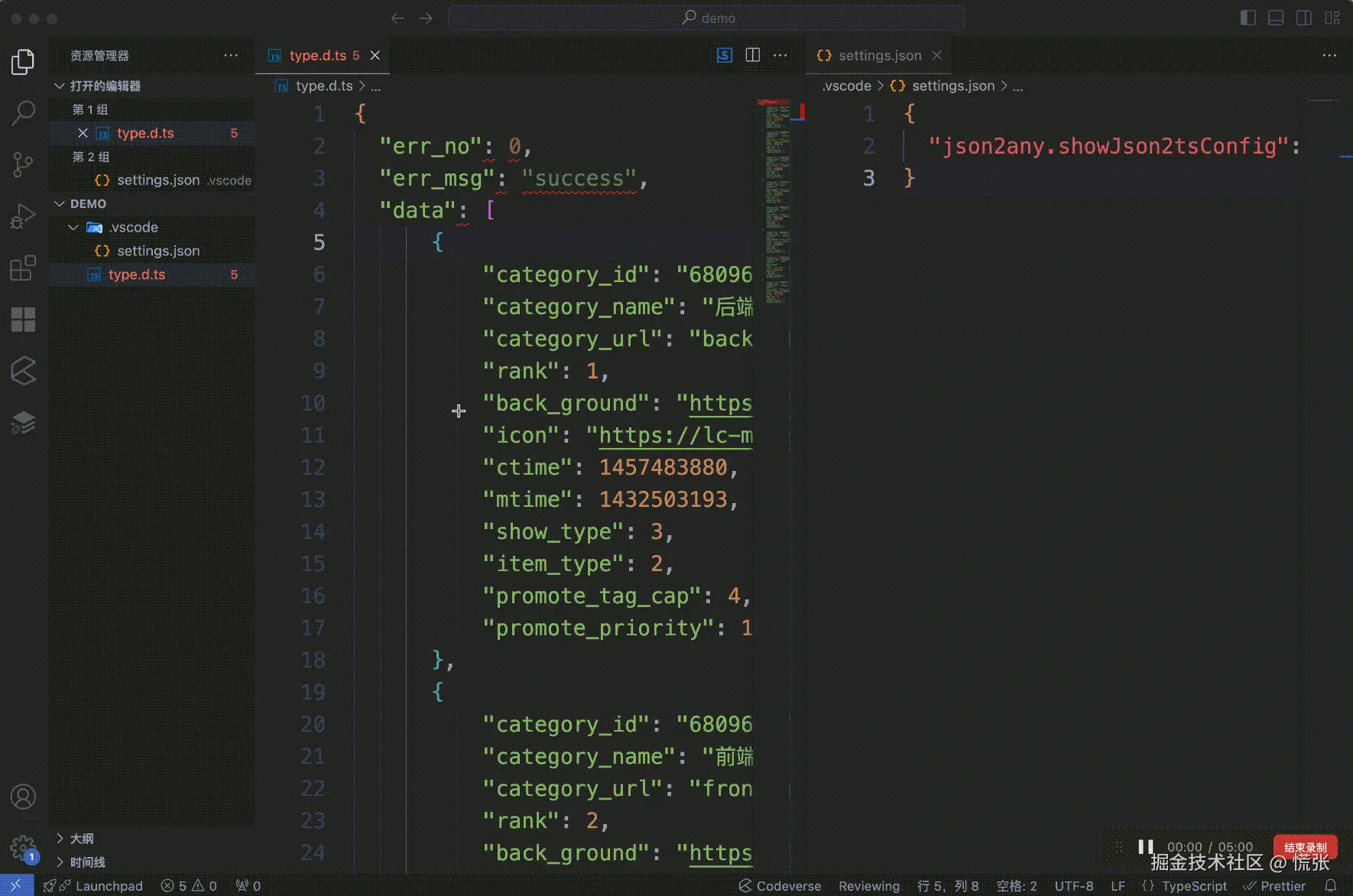The height and width of the screenshot is (896, 1353).
Task: Change indentation via spaces indicator
Action: coord(1017,885)
